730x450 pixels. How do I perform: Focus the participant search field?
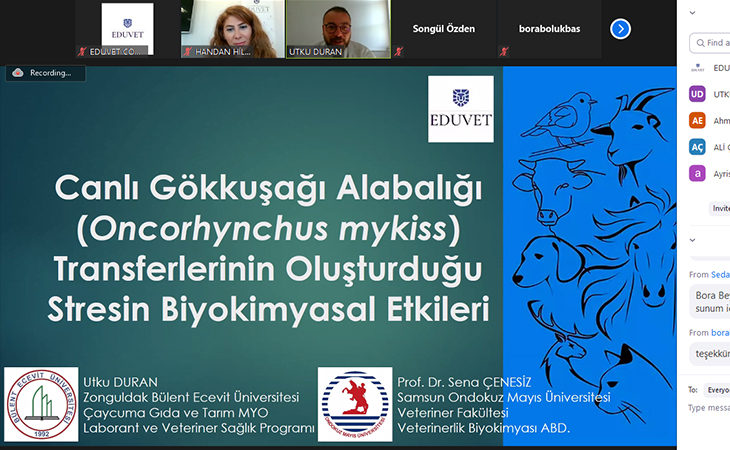714,43
